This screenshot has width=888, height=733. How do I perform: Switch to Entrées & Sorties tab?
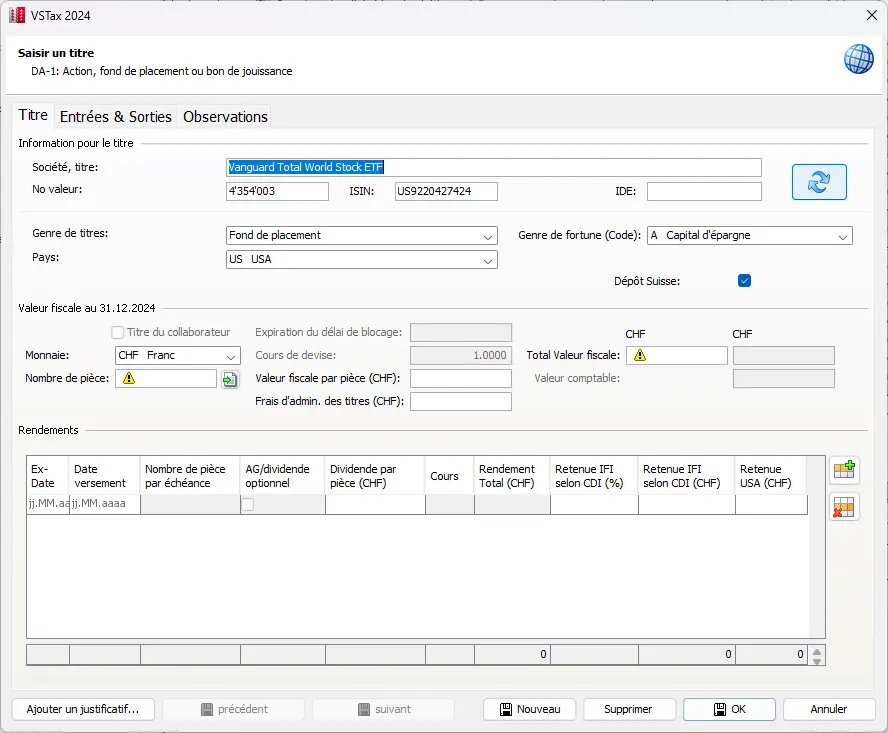pos(115,117)
